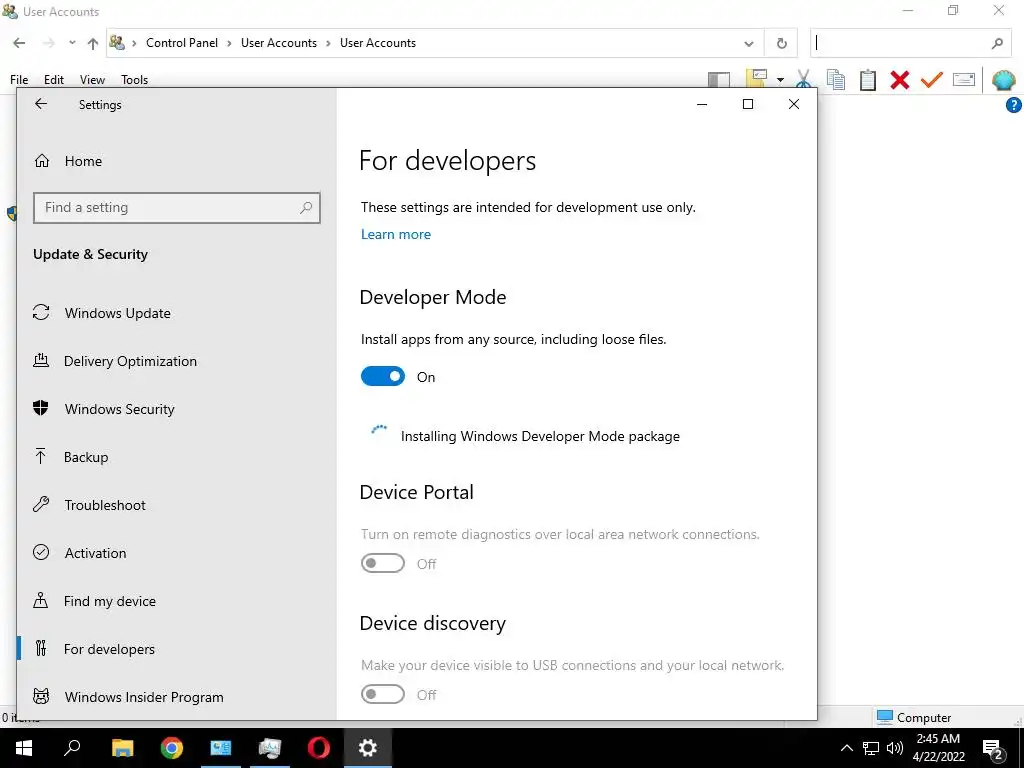Open the Edit menu
The width and height of the screenshot is (1024, 768).
(x=54, y=80)
